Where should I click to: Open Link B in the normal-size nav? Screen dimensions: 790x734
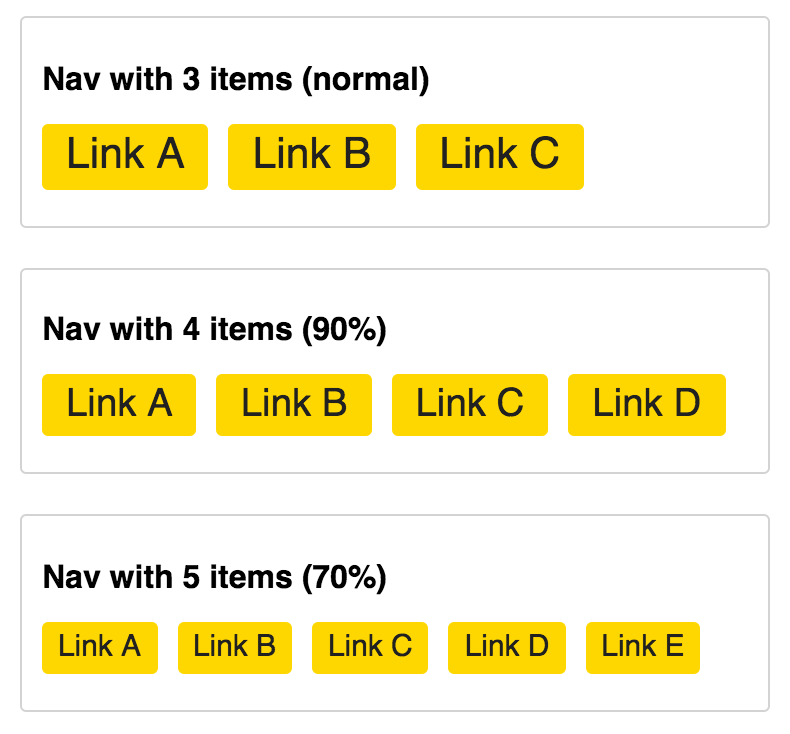tap(312, 156)
